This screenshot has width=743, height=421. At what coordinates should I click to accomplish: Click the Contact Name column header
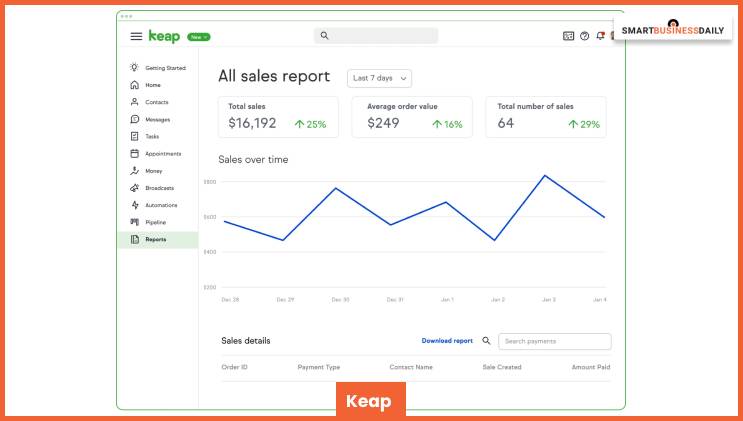pyautogui.click(x=411, y=367)
